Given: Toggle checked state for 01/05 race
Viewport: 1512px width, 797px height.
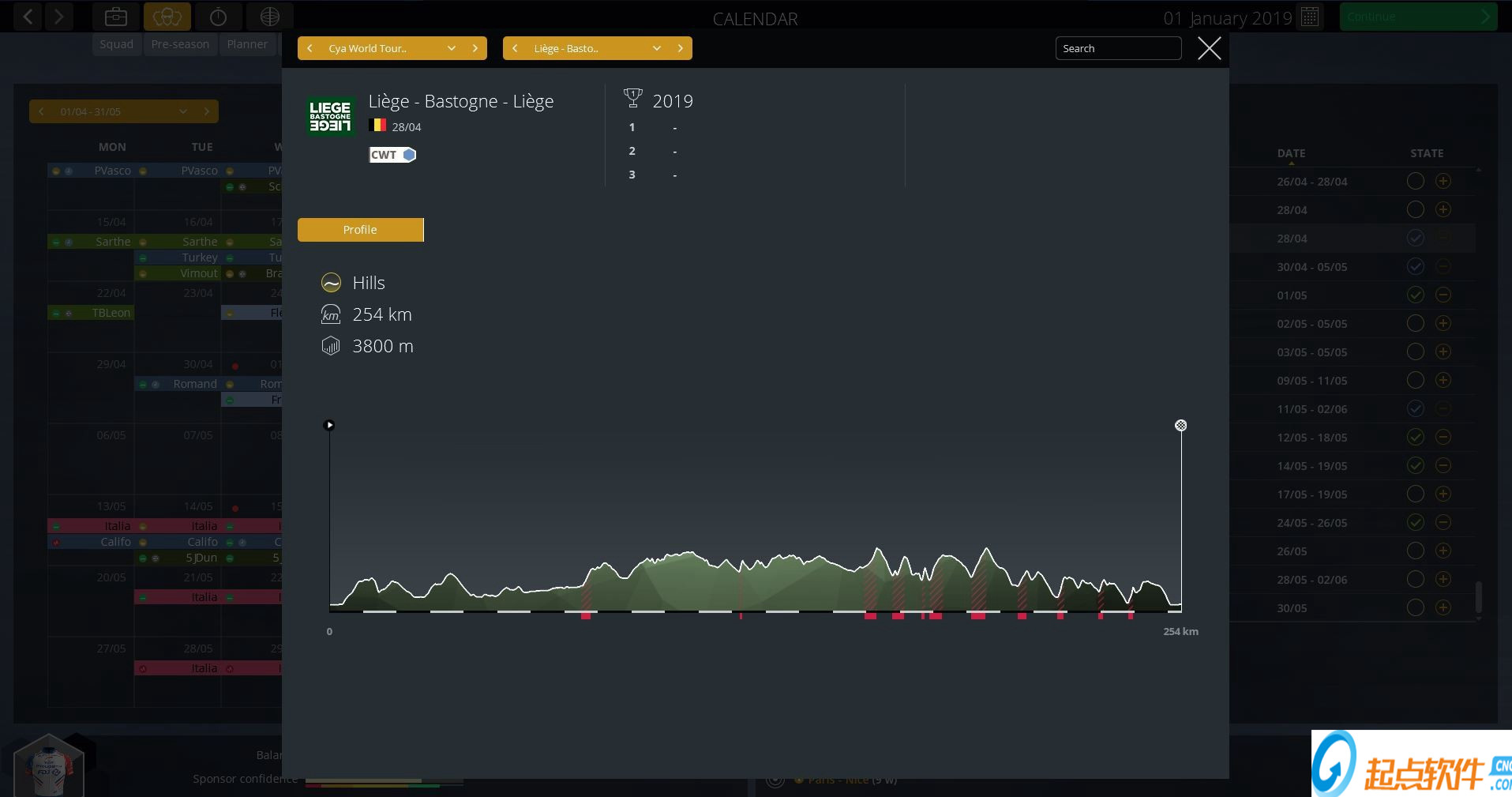Looking at the screenshot, I should pyautogui.click(x=1416, y=295).
